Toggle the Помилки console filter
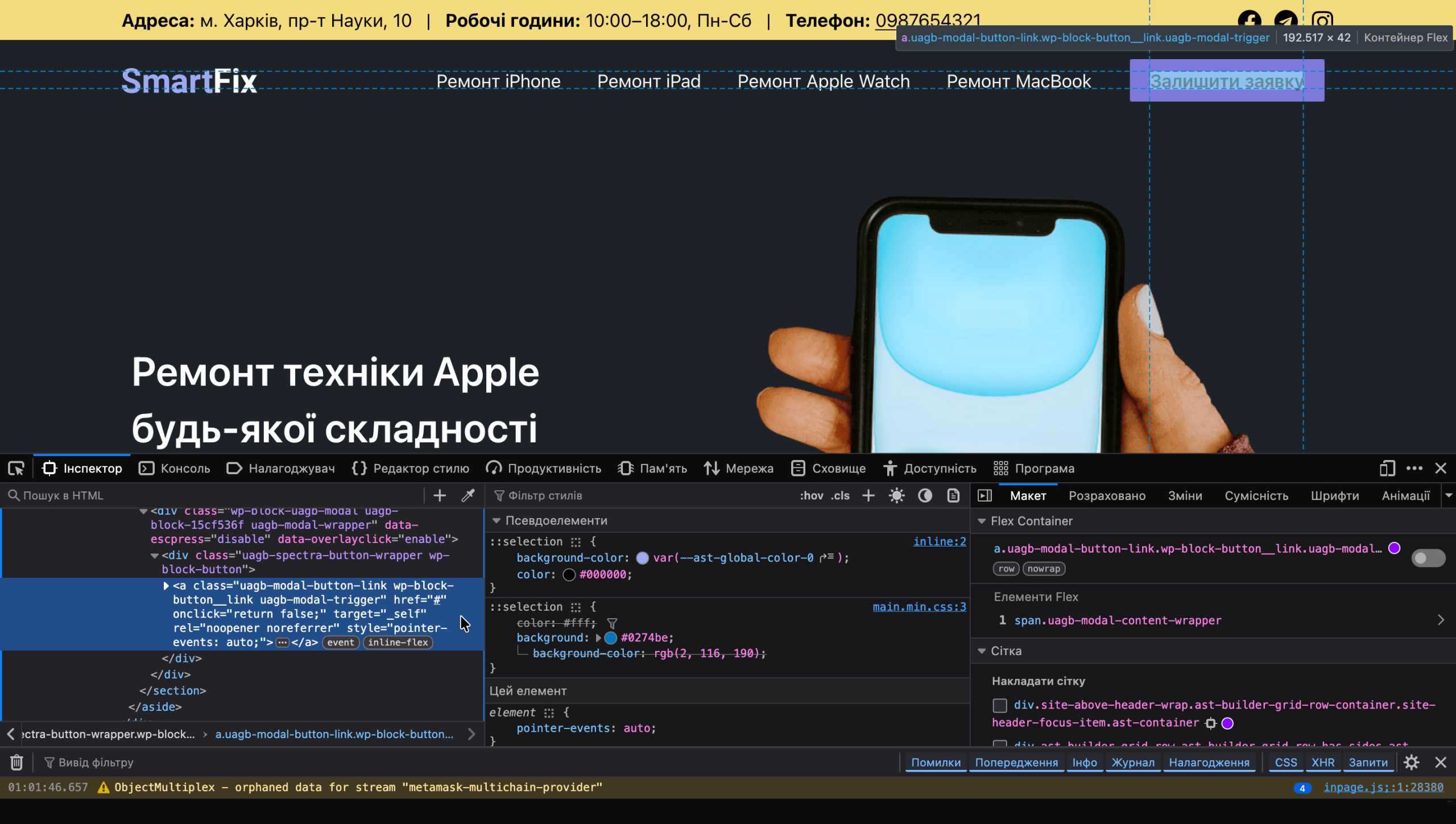Screen dimensions: 1456x824 point(936,762)
